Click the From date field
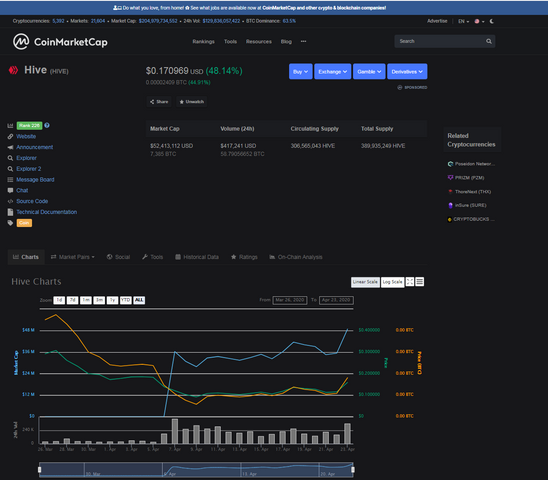 (290, 300)
